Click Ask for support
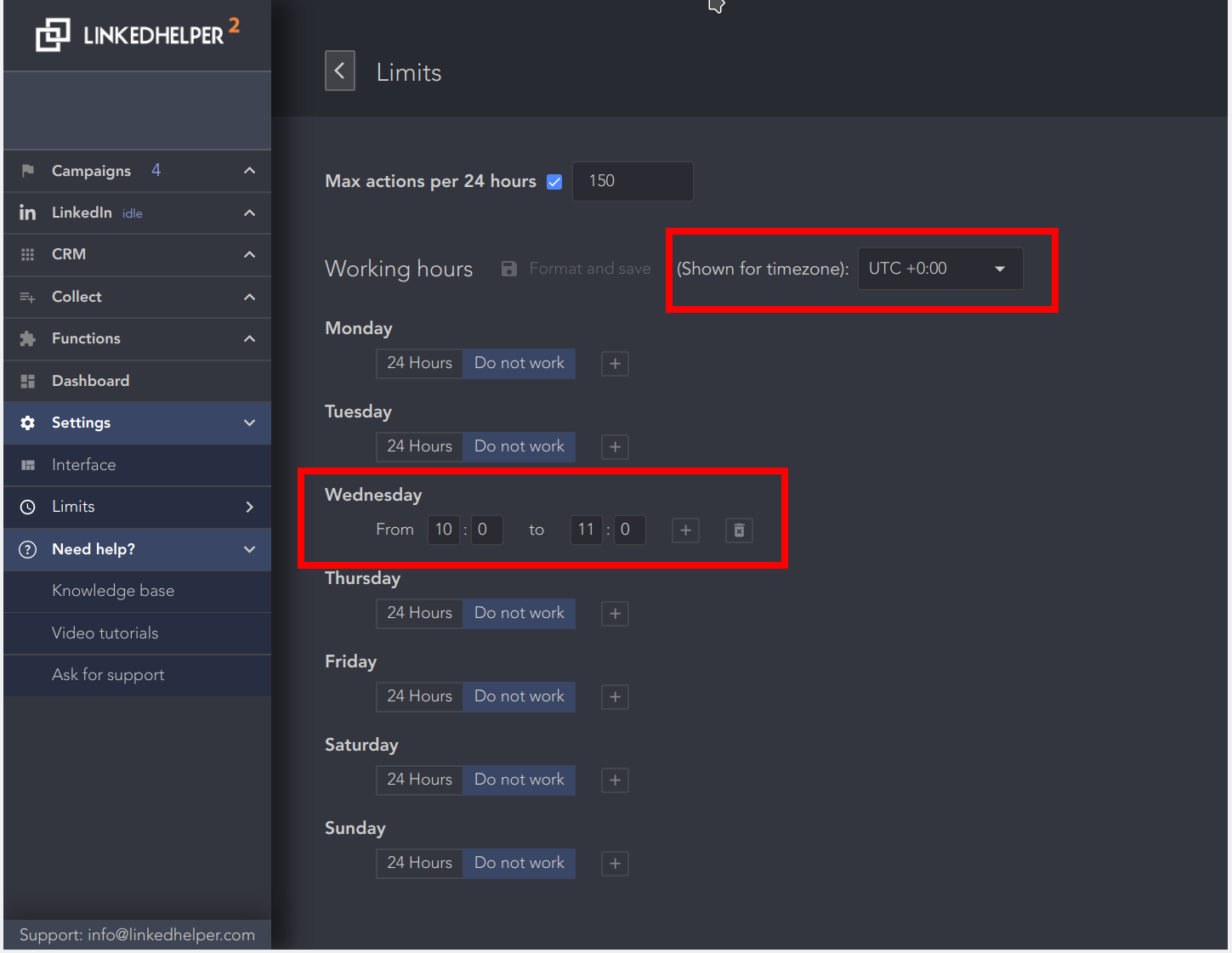Viewport: 1232px width, 953px height. 108,674
